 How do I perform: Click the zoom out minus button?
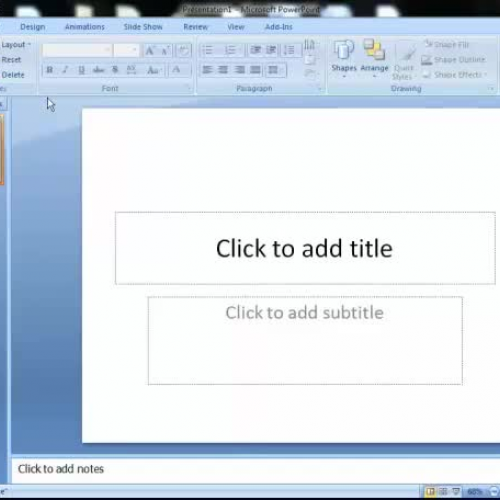click(494, 492)
